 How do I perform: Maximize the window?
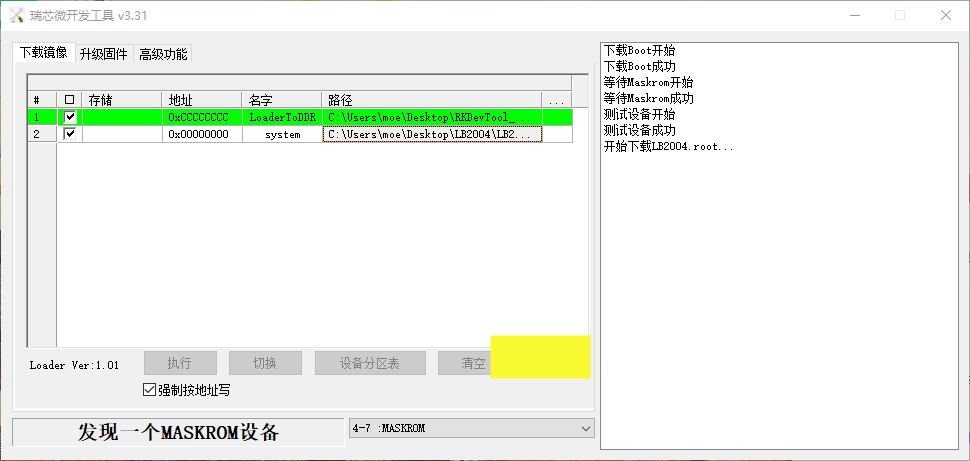coord(900,15)
